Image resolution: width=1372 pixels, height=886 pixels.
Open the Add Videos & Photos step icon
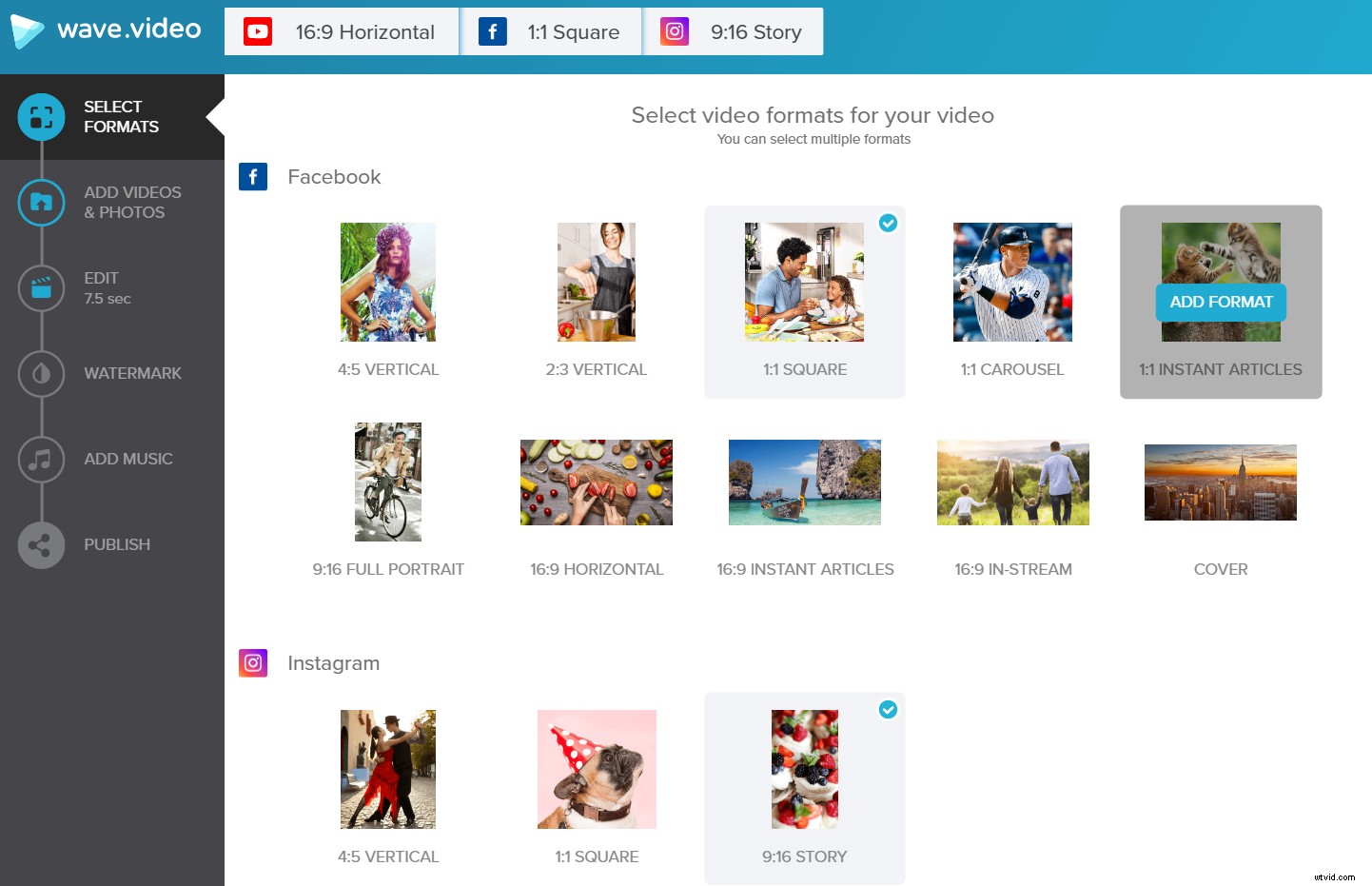tap(40, 203)
